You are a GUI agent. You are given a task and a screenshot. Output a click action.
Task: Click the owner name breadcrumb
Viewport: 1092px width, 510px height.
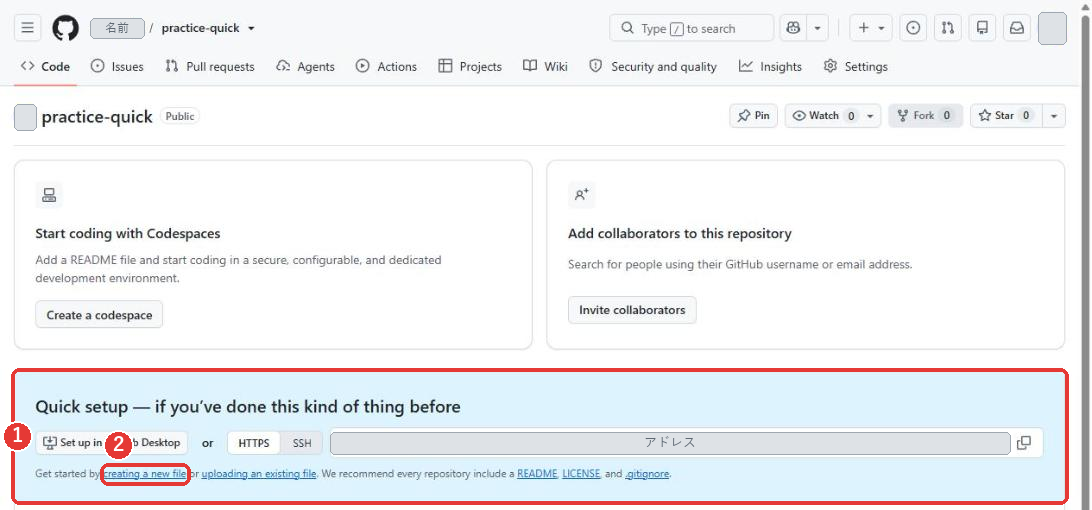pos(118,28)
